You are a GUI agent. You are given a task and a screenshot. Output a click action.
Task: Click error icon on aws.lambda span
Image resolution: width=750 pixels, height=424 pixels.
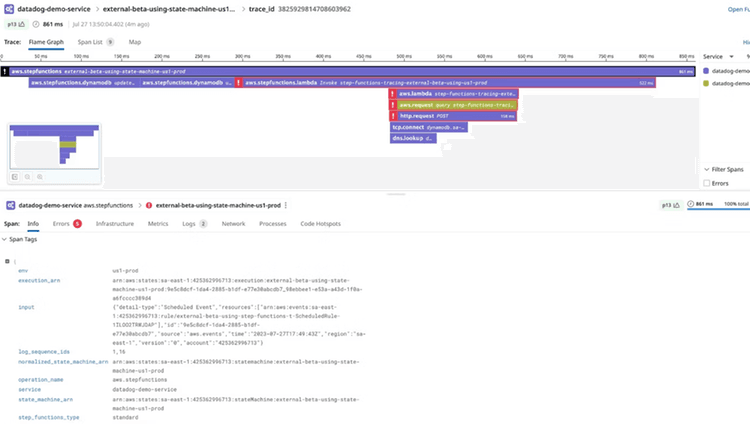click(x=393, y=94)
